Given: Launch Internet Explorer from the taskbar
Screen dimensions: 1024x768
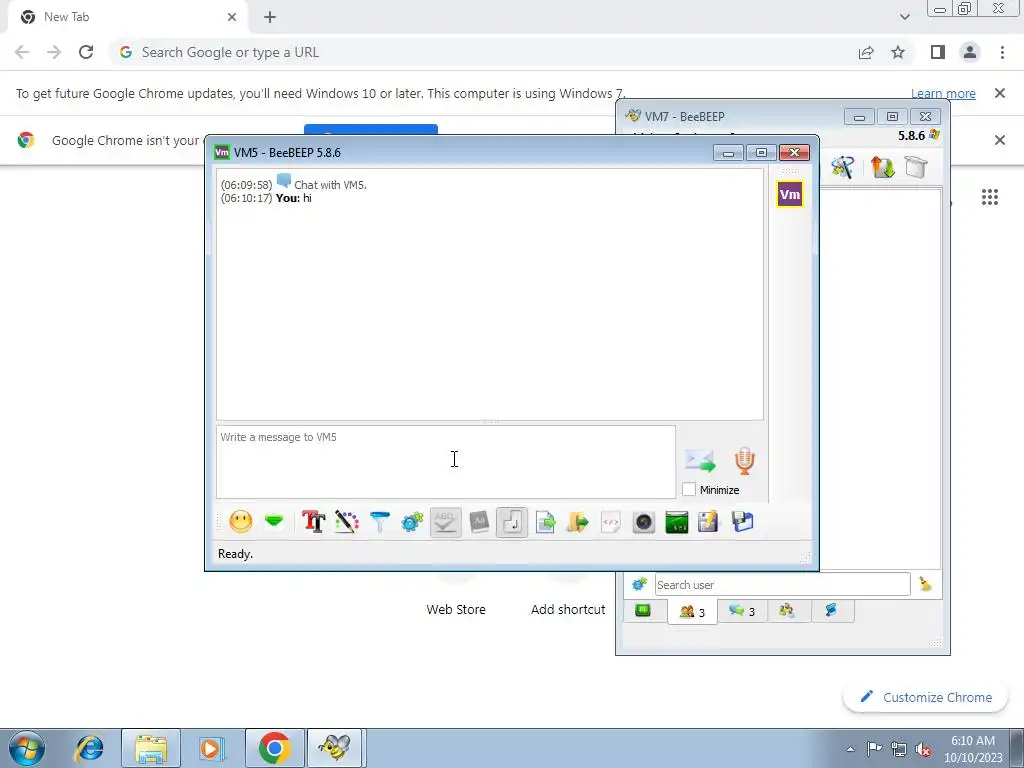Looking at the screenshot, I should [x=89, y=748].
